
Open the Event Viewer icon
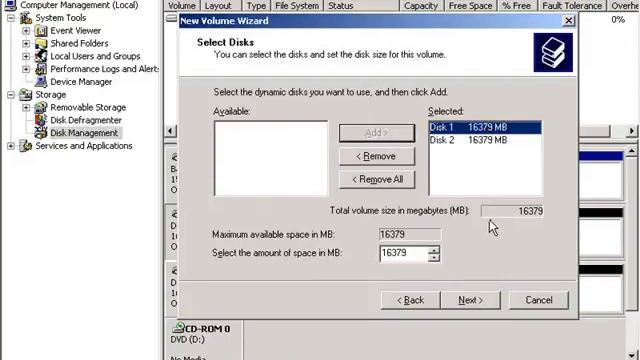(x=41, y=31)
